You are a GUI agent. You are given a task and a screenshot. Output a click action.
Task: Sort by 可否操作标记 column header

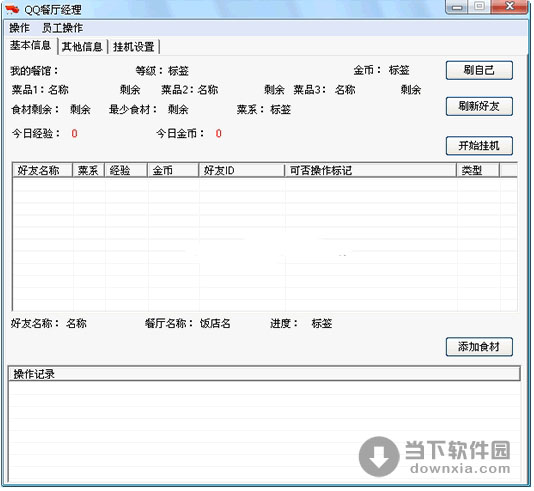point(371,170)
